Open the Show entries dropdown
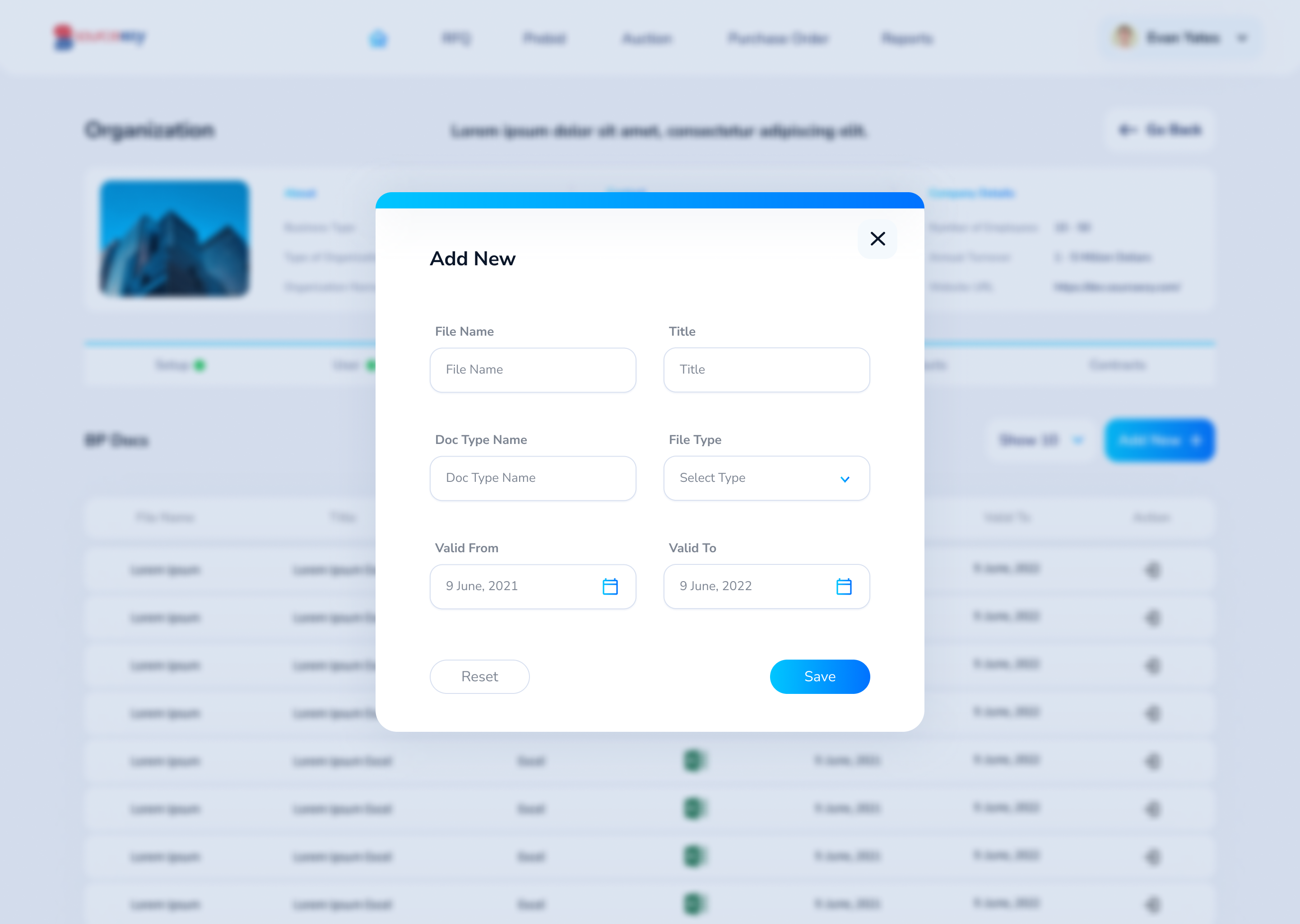 pyautogui.click(x=1041, y=440)
